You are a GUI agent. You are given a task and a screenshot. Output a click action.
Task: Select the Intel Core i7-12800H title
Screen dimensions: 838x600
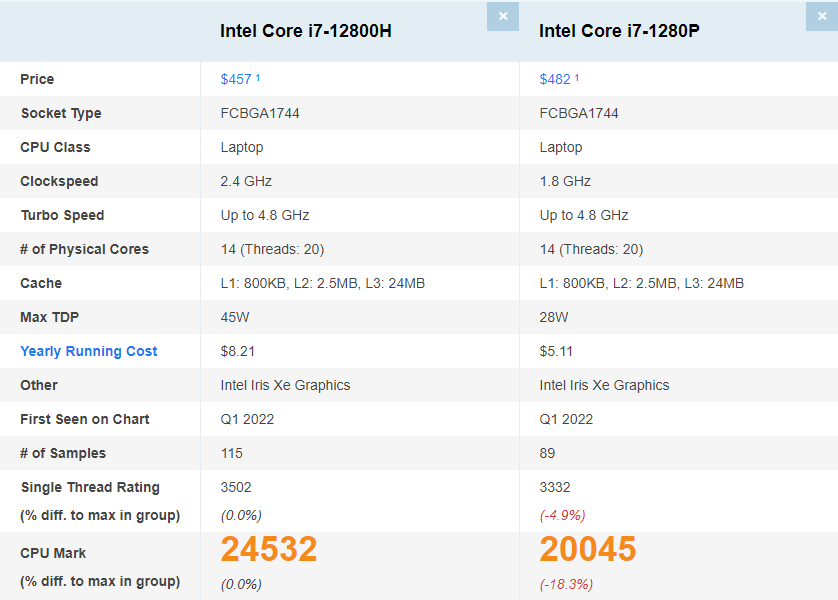tap(305, 30)
